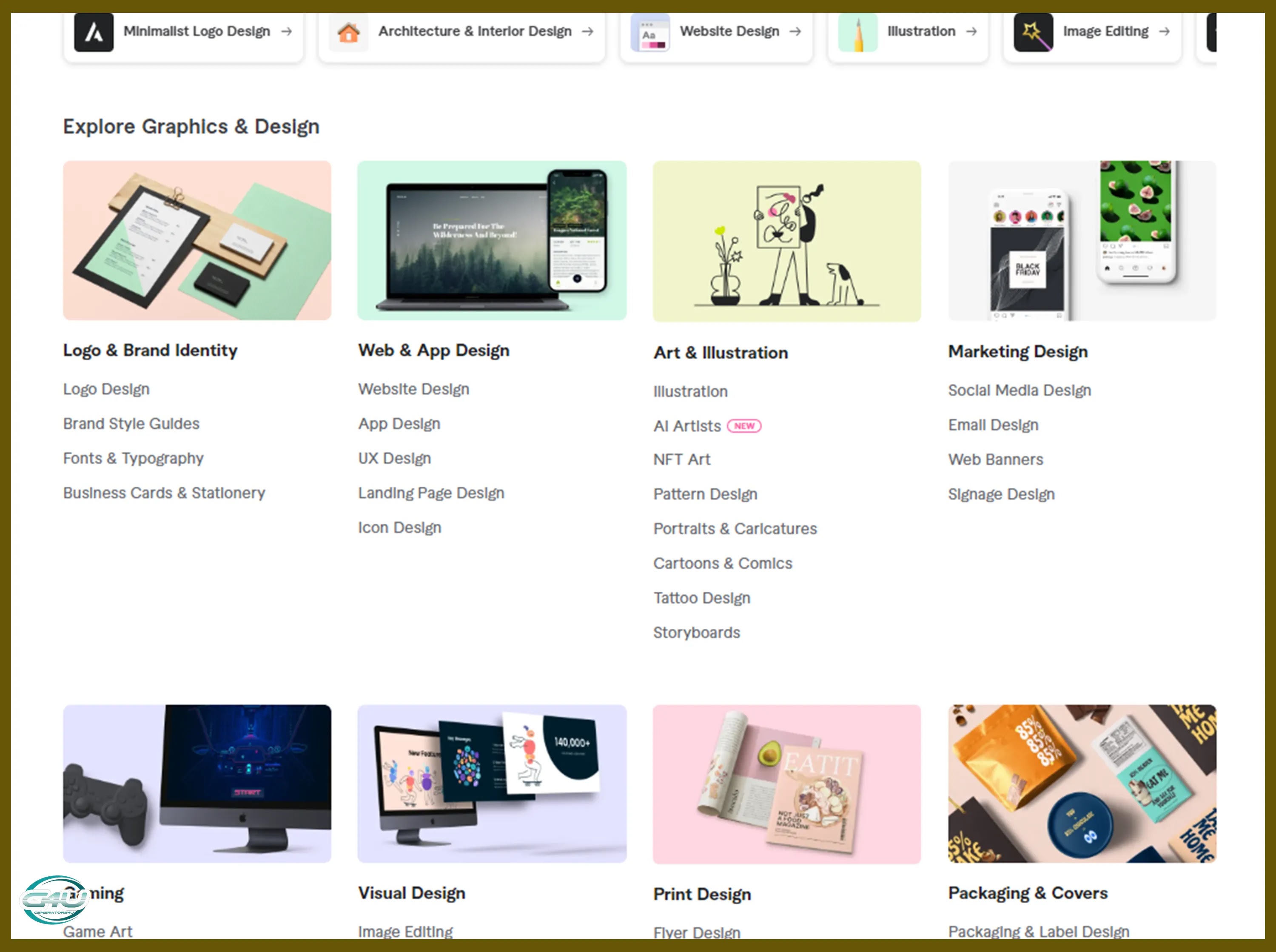The height and width of the screenshot is (952, 1276).
Task: Select Portraits & Caricatures link
Action: [735, 528]
